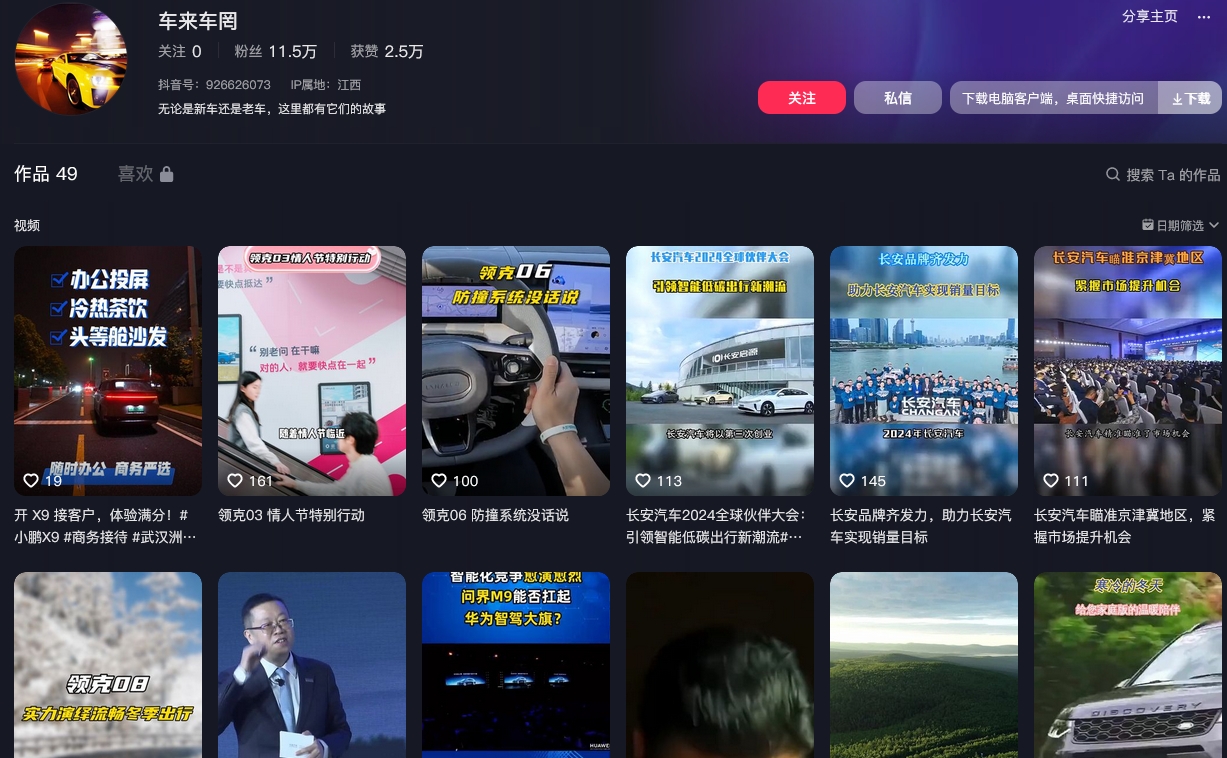Open the 寒冷的冬天 Discovery video thumbnail

pyautogui.click(x=1128, y=665)
